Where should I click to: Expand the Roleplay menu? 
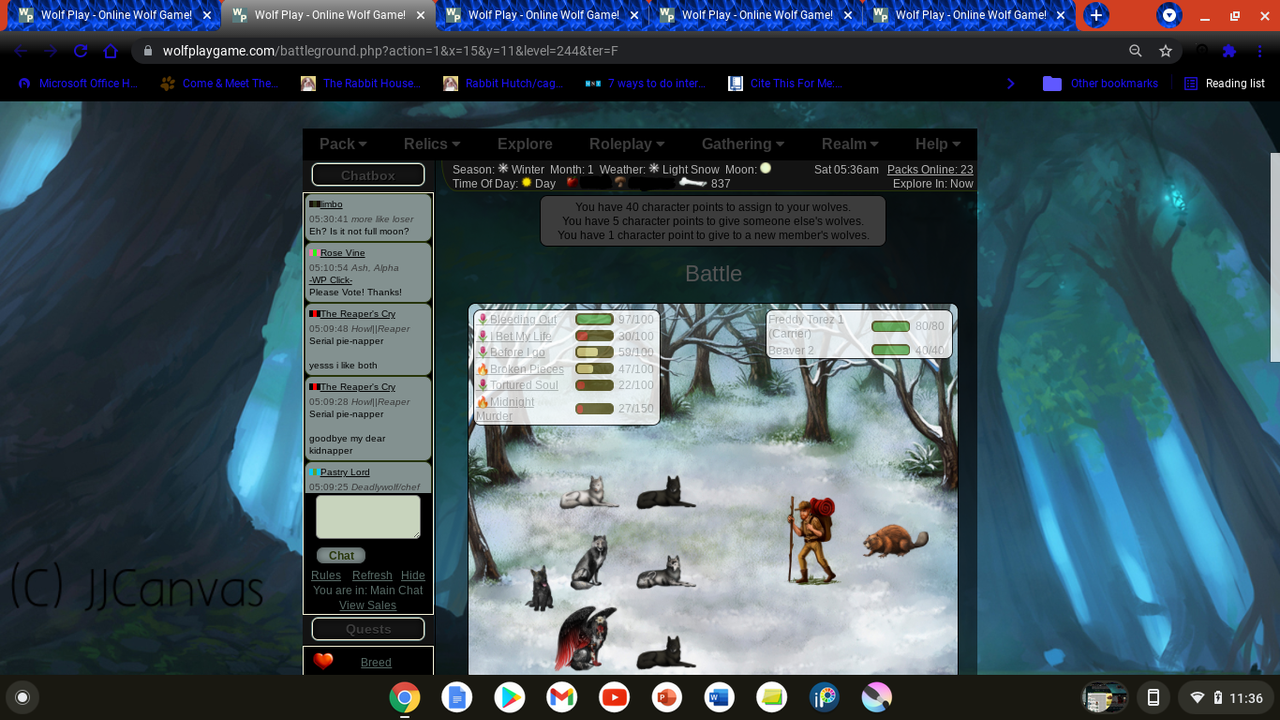coord(627,144)
